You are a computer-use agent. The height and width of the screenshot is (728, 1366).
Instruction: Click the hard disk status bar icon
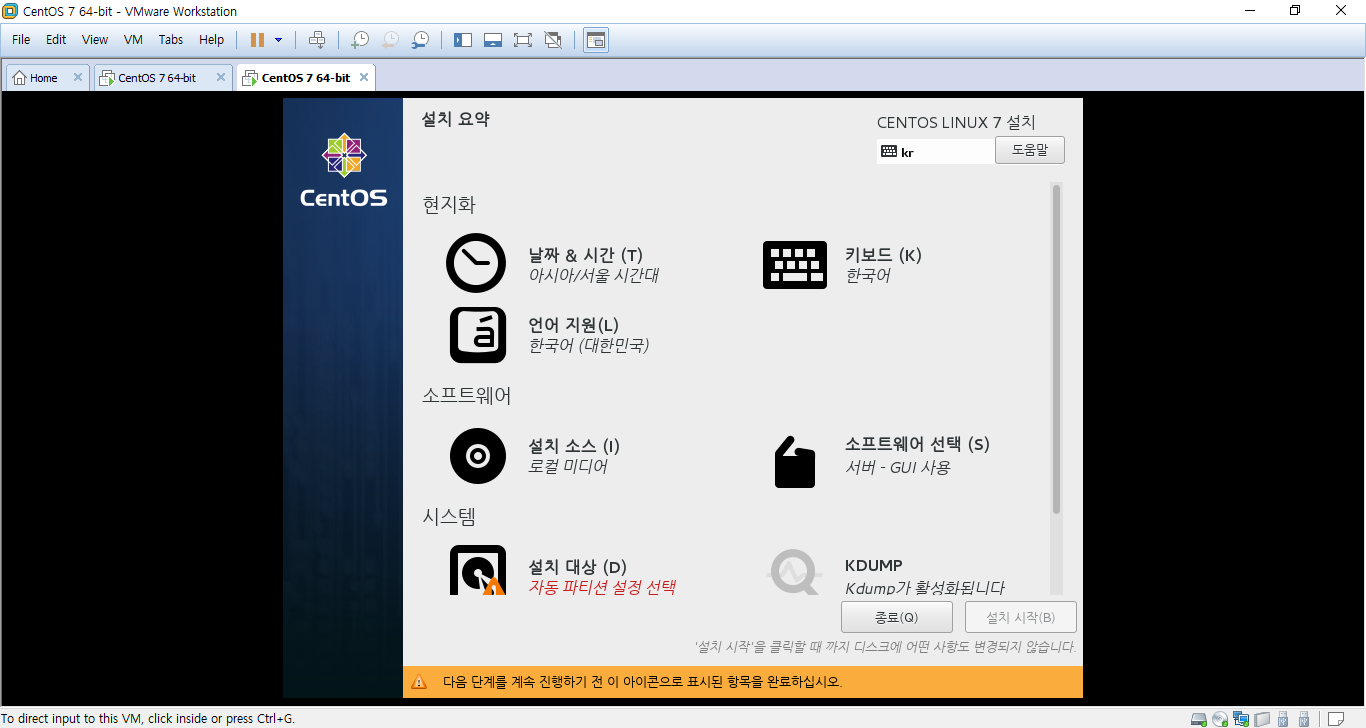(x=1199, y=718)
